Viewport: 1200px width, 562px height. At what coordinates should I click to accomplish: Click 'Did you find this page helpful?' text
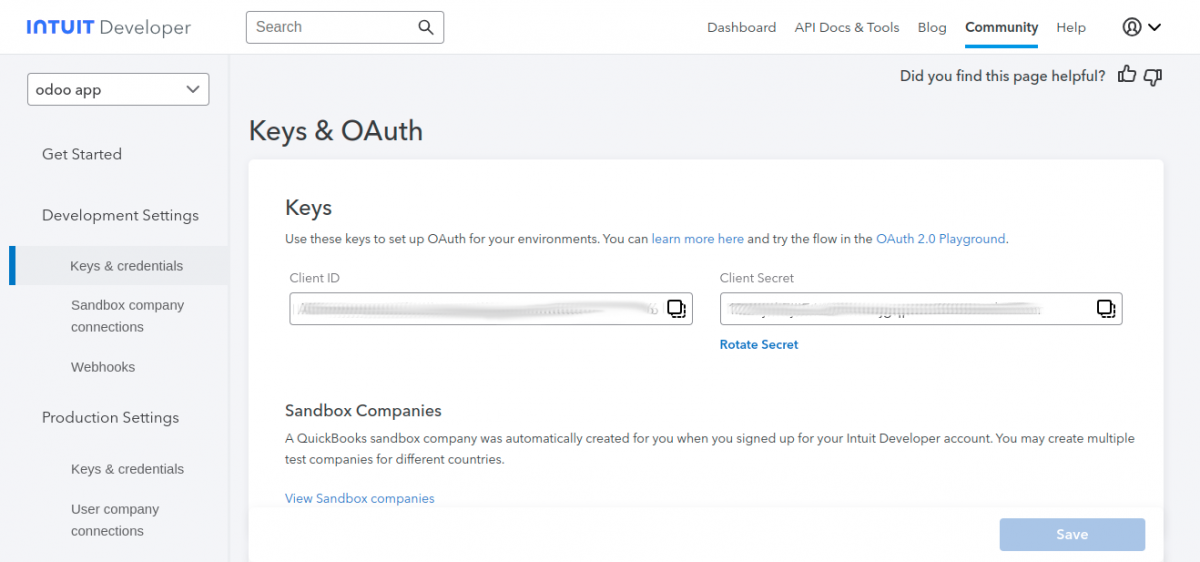click(1003, 76)
